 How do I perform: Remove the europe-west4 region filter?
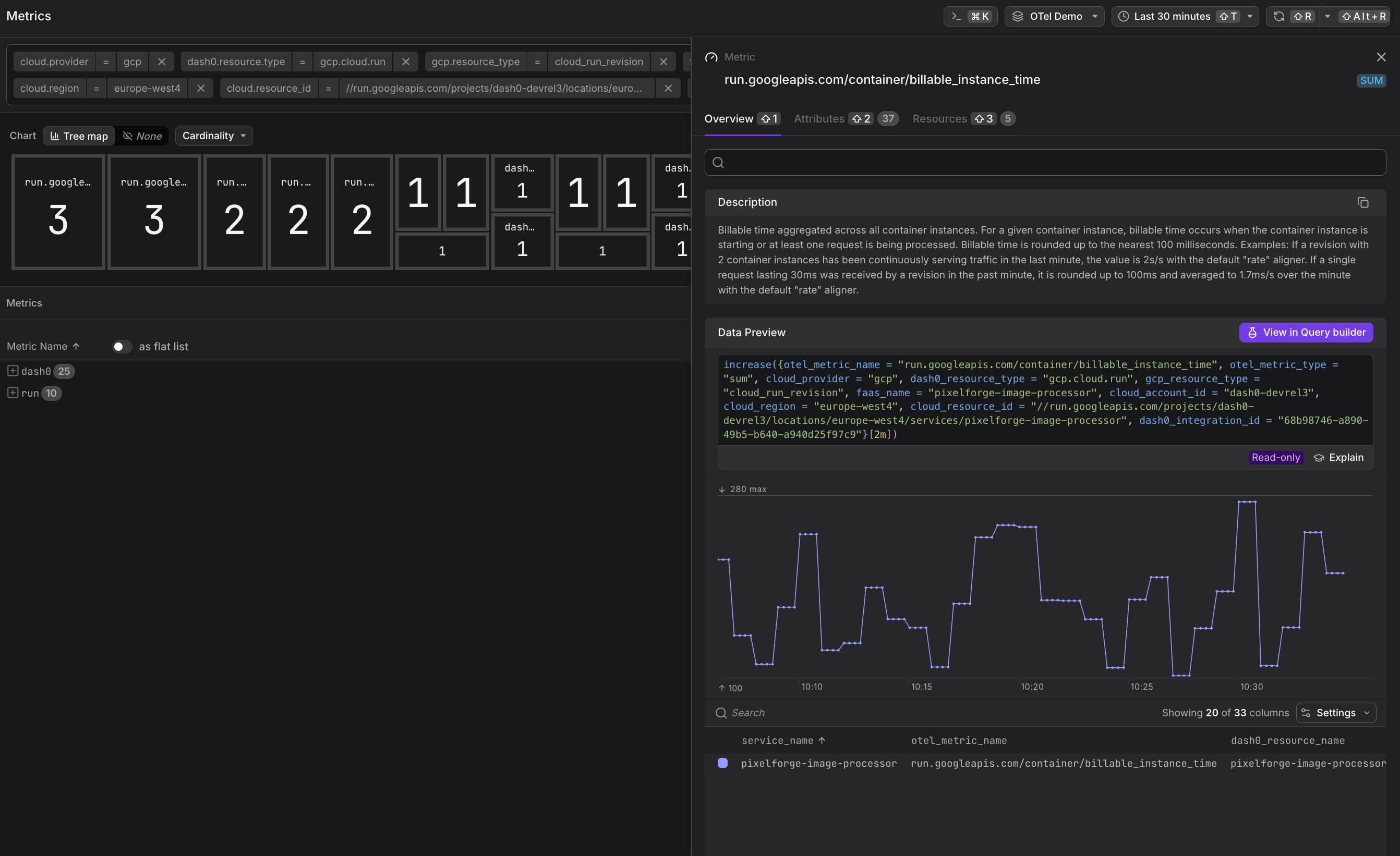click(x=201, y=88)
